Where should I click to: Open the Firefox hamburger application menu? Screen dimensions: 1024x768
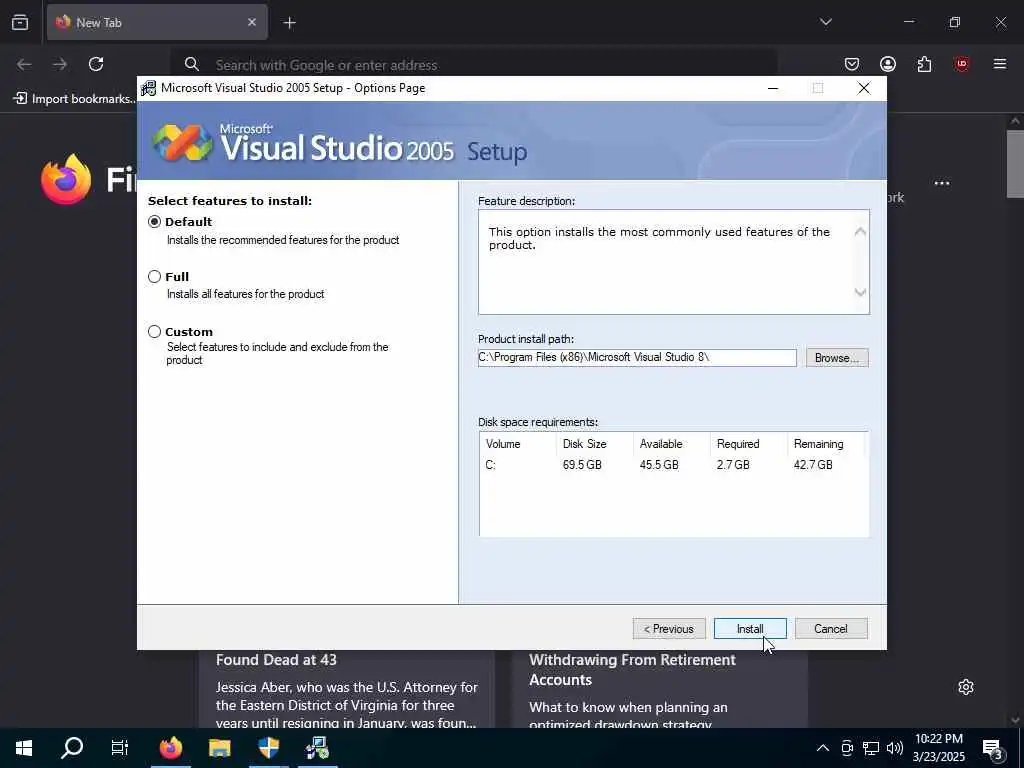(x=1000, y=64)
